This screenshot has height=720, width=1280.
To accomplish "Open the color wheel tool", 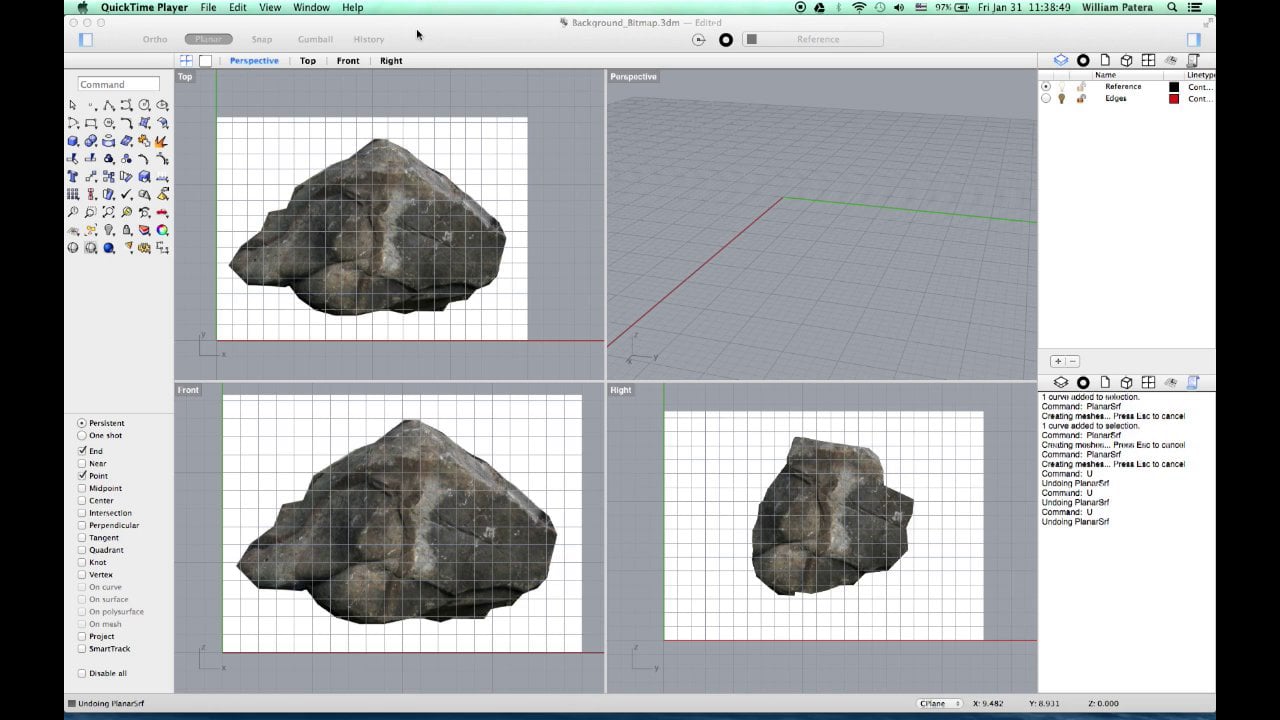I will [163, 230].
